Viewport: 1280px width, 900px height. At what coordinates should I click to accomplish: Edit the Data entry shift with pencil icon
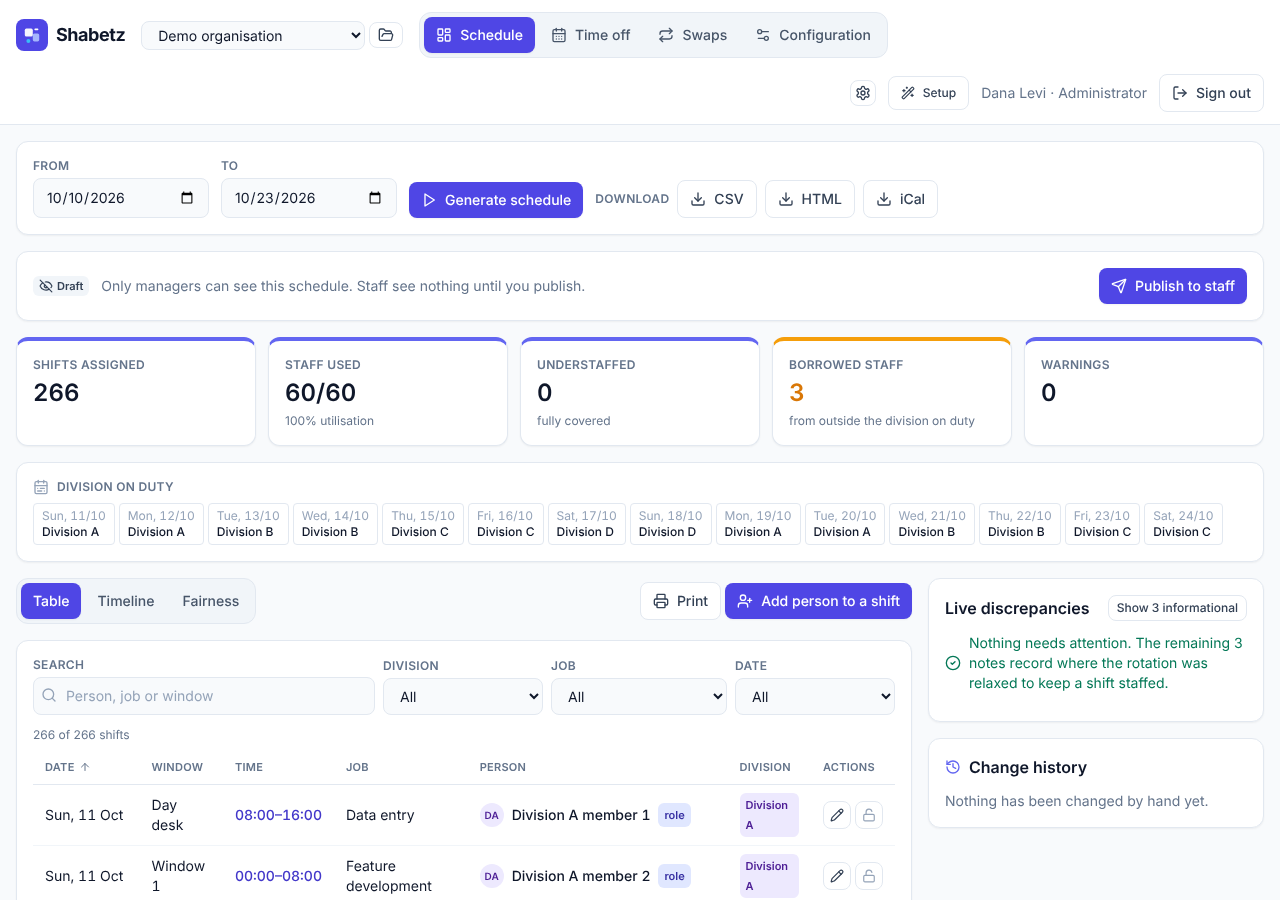coord(837,815)
